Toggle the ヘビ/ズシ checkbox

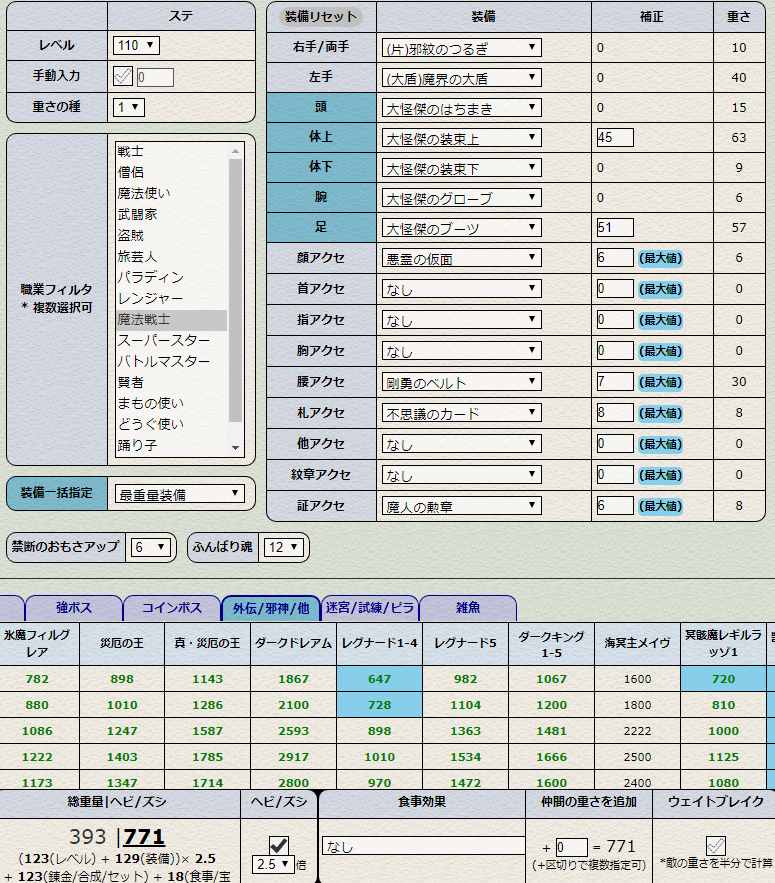pyautogui.click(x=279, y=845)
